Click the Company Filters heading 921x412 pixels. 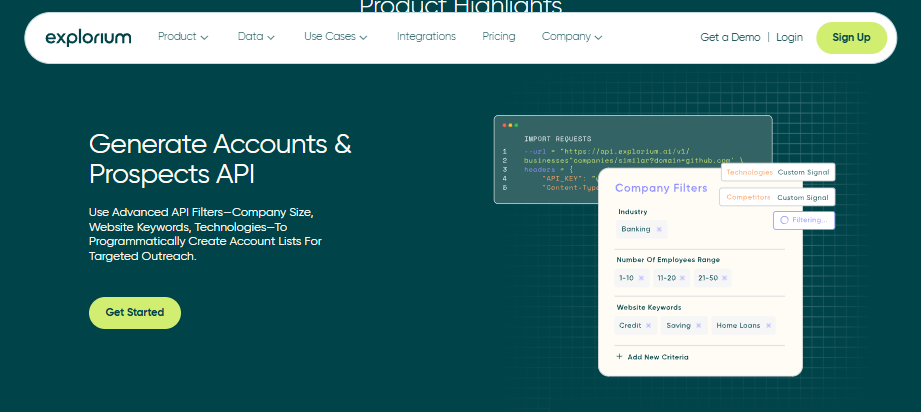[661, 188]
